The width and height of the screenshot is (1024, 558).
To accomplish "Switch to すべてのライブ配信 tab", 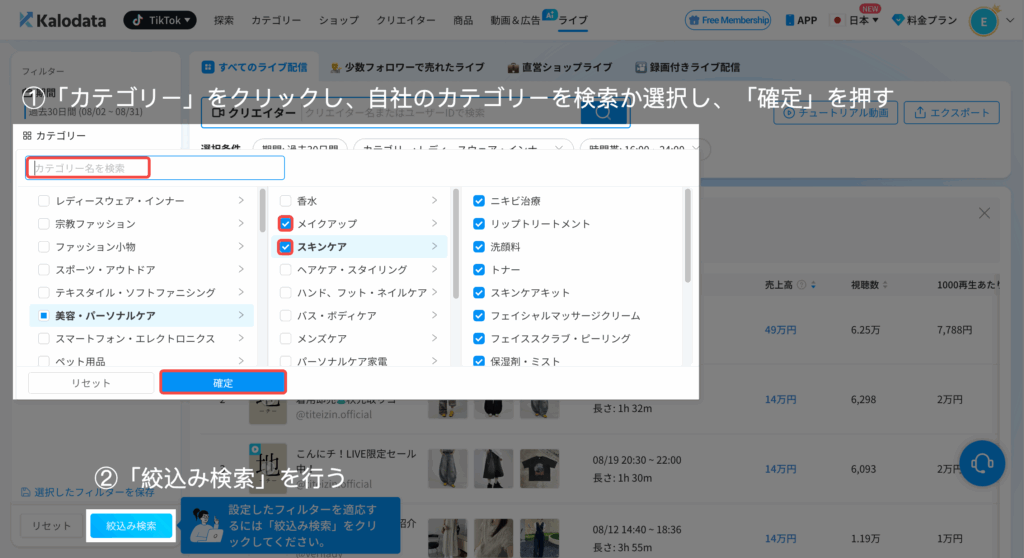I will pyautogui.click(x=254, y=67).
